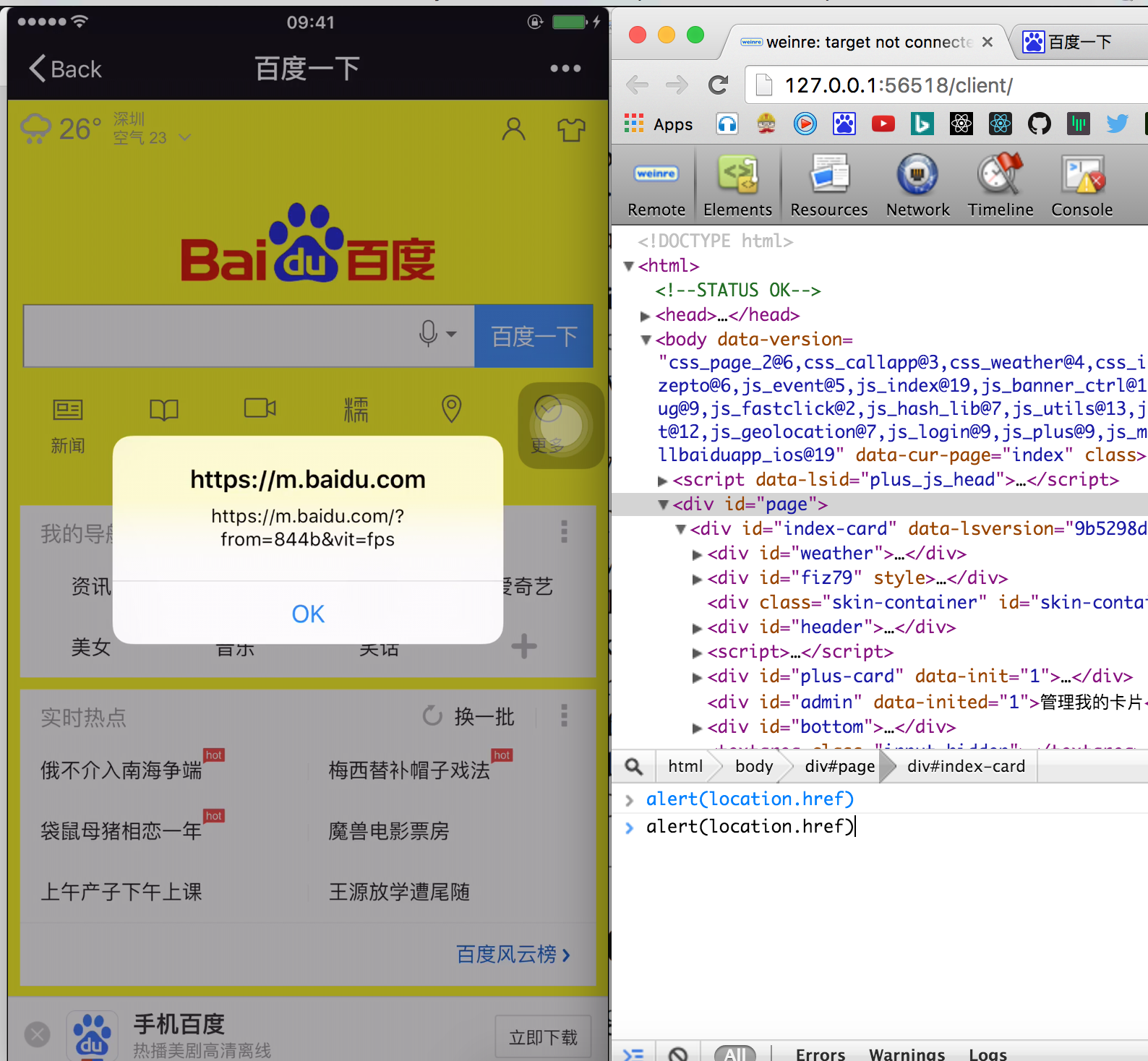Open the YouTube bookmark icon
The width and height of the screenshot is (1148, 1061).
click(883, 124)
